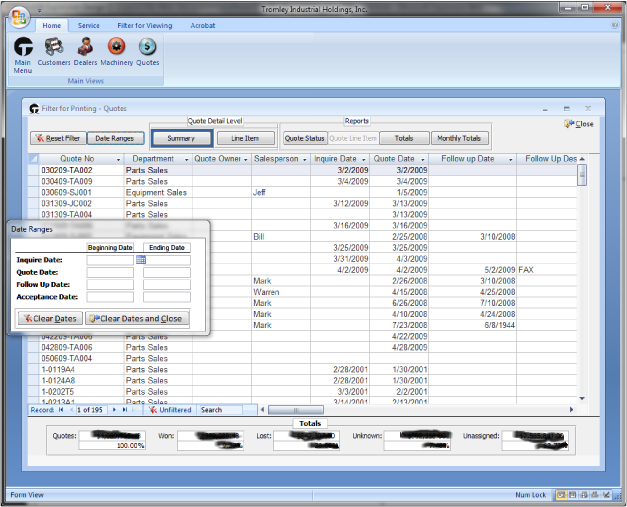
Task: Go to first record navigation arrow
Action: coord(61,410)
